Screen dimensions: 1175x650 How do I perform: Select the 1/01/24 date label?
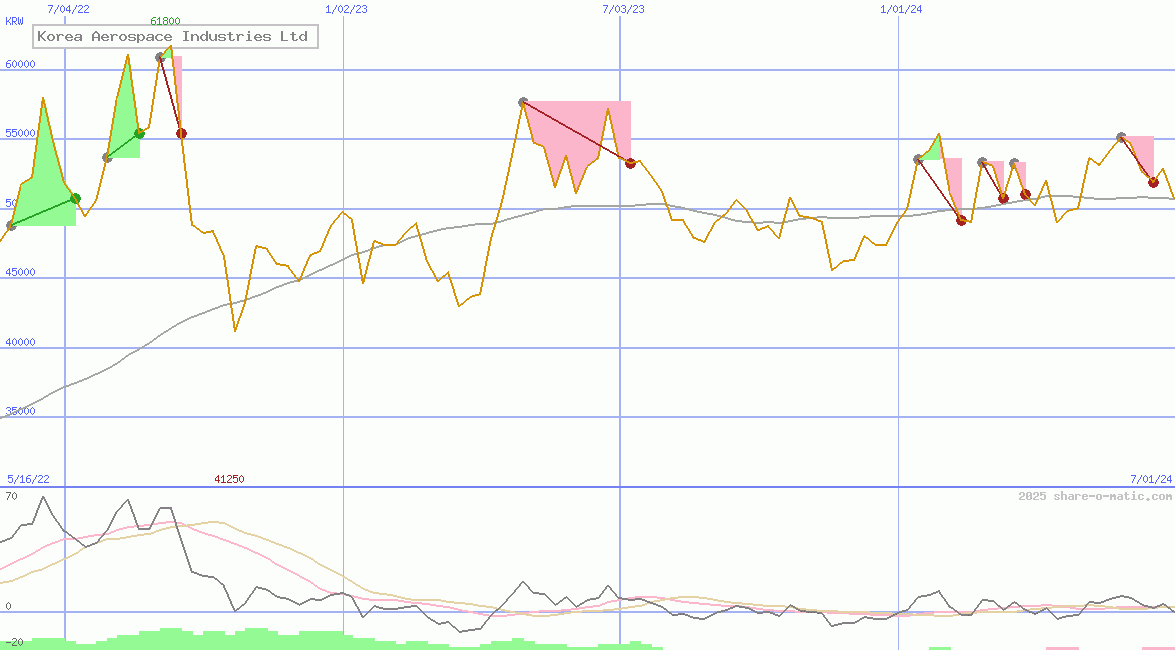point(901,9)
